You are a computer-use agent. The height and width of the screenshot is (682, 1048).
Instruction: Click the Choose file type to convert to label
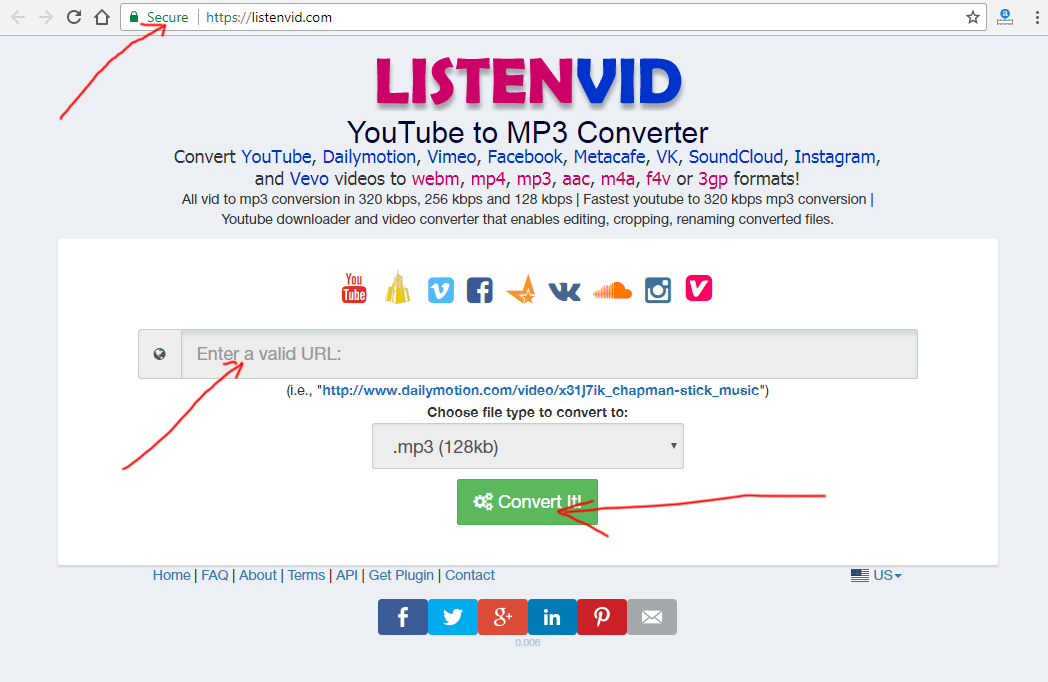pos(527,412)
